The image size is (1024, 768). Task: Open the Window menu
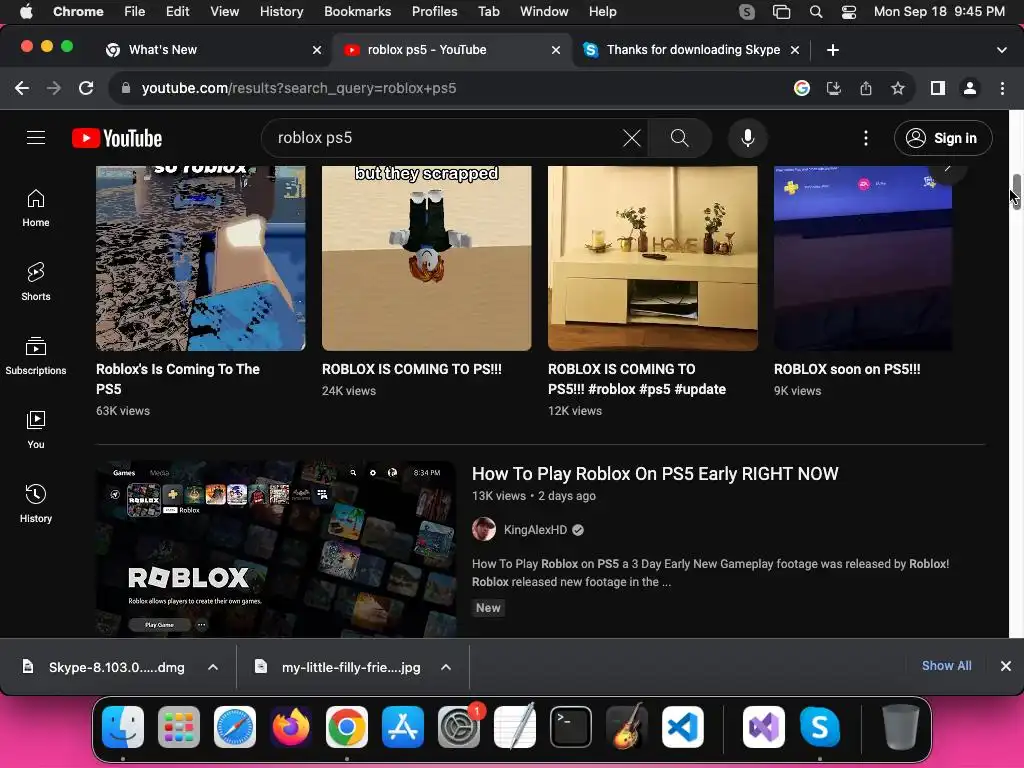coord(544,12)
